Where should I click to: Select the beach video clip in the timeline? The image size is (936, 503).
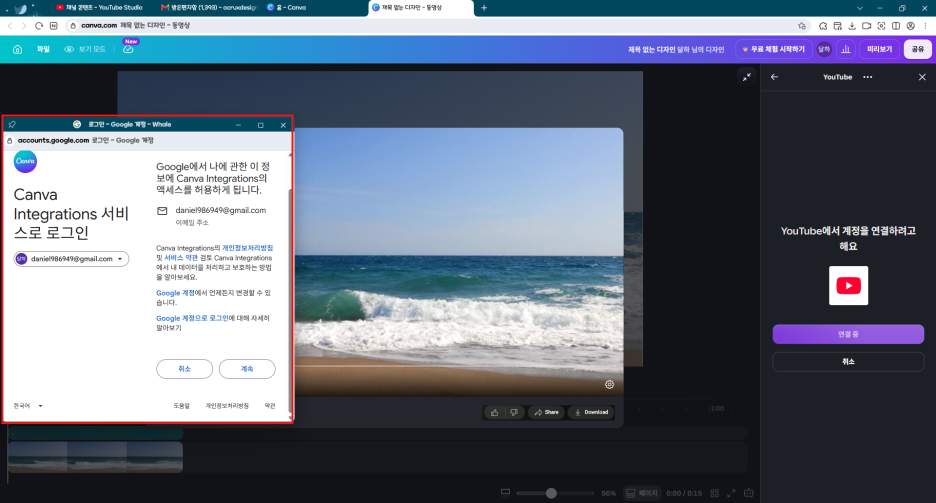click(96, 457)
